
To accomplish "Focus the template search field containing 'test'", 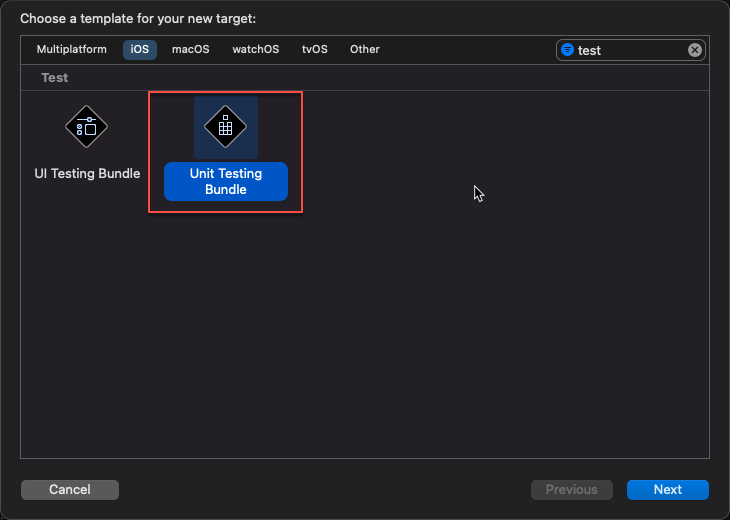I will pyautogui.click(x=631, y=50).
